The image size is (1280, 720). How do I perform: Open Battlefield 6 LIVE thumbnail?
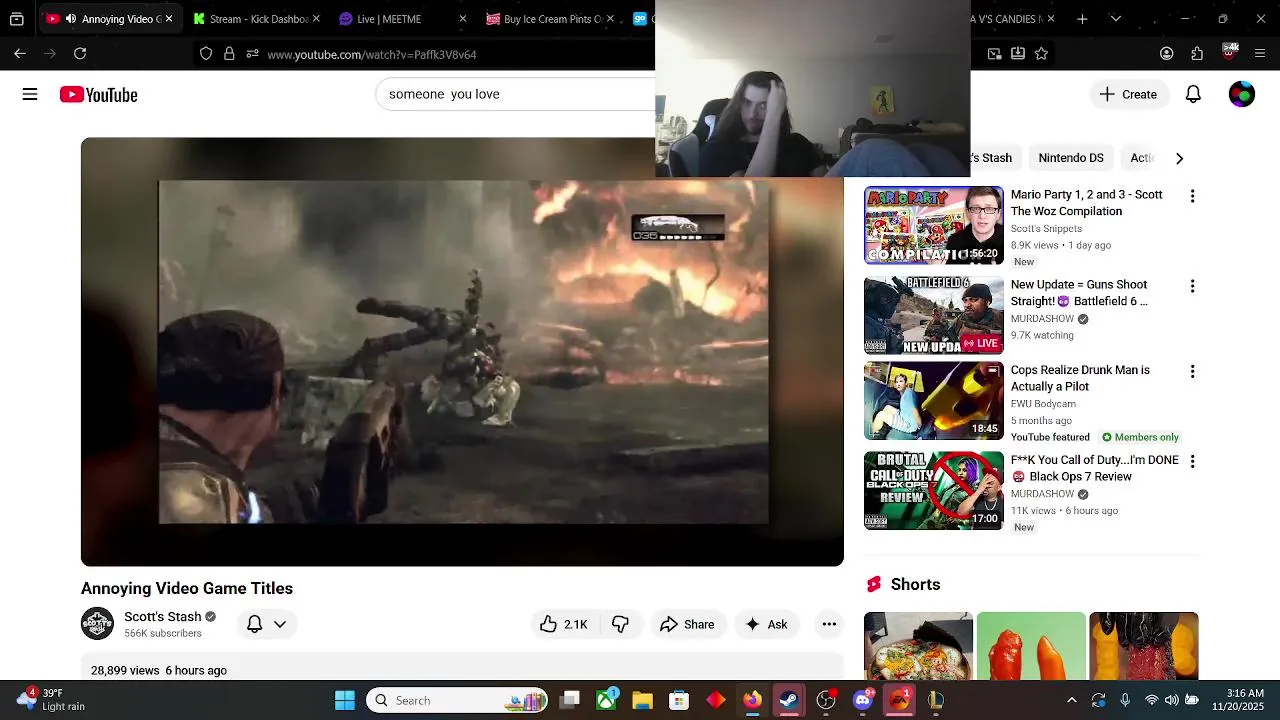coord(934,315)
